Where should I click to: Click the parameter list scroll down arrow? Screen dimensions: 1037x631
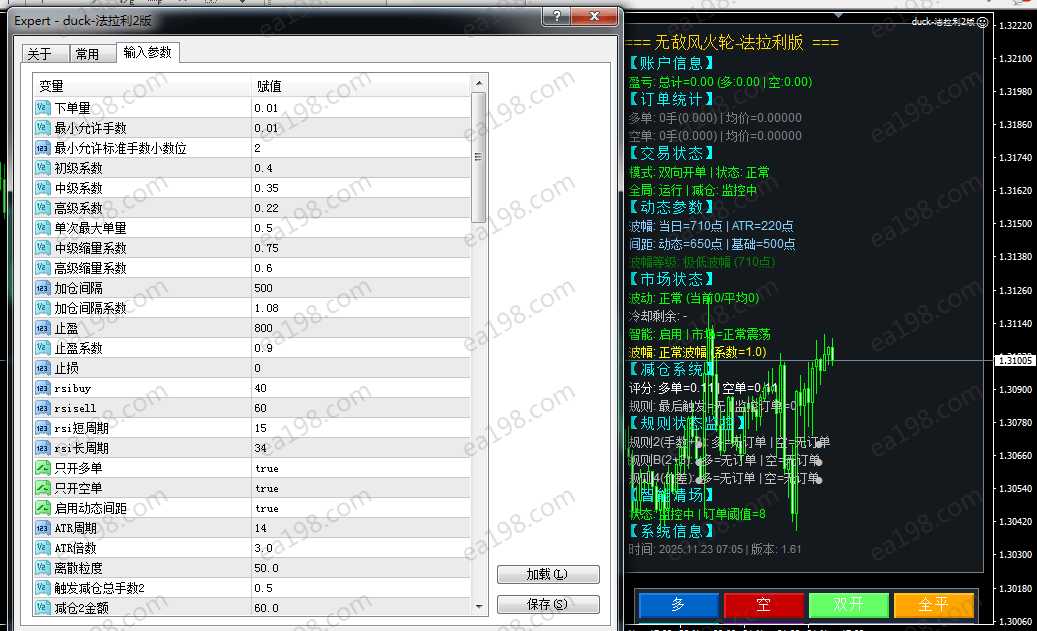pyautogui.click(x=478, y=606)
